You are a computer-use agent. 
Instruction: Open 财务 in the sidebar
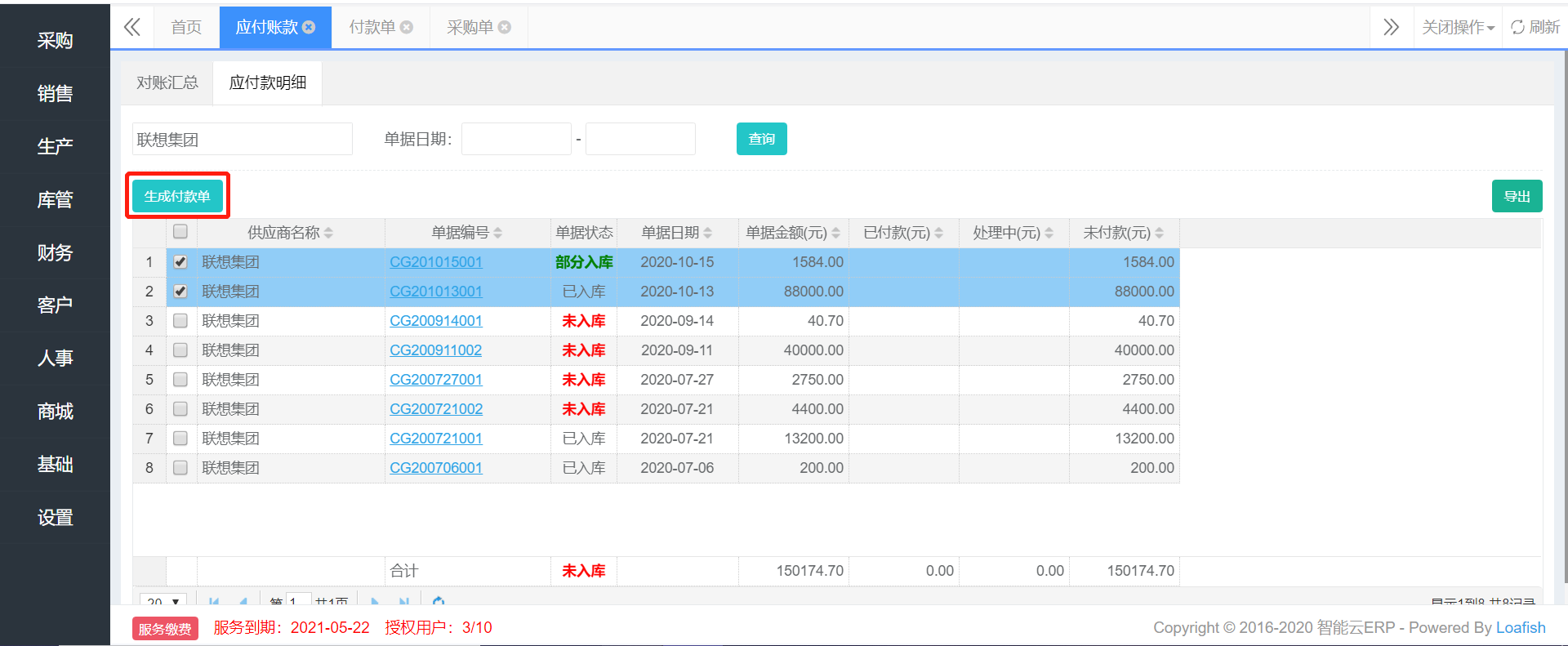coord(55,252)
